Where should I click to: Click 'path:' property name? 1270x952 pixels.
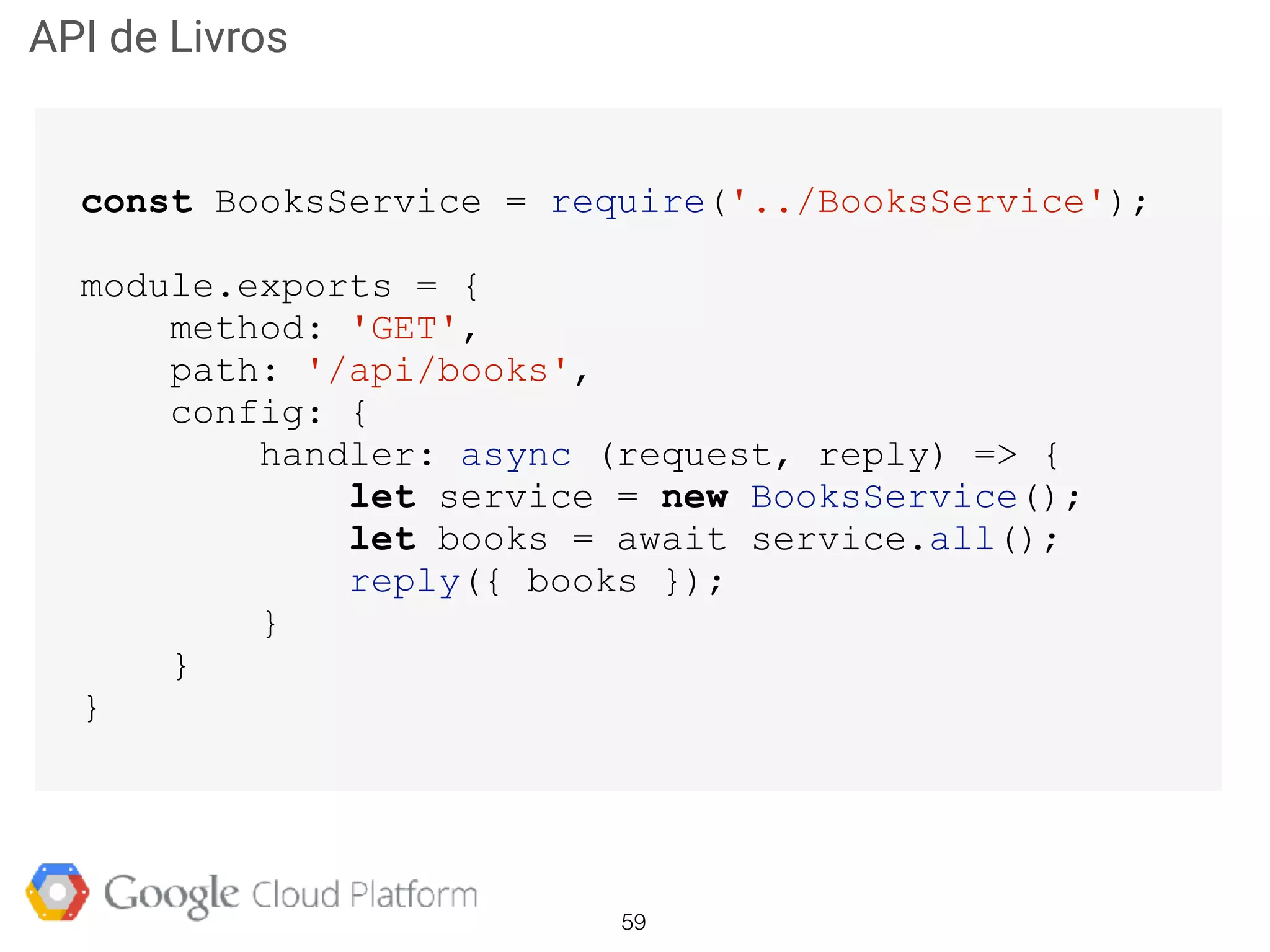coord(223,372)
